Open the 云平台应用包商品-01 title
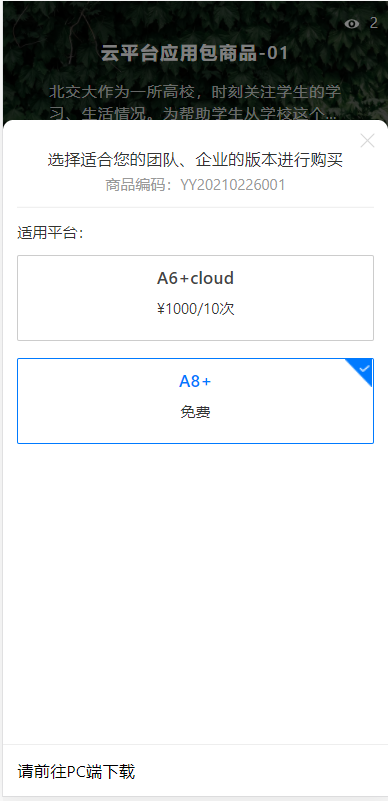Image resolution: width=388 pixels, height=801 pixels. pyautogui.click(x=195, y=53)
